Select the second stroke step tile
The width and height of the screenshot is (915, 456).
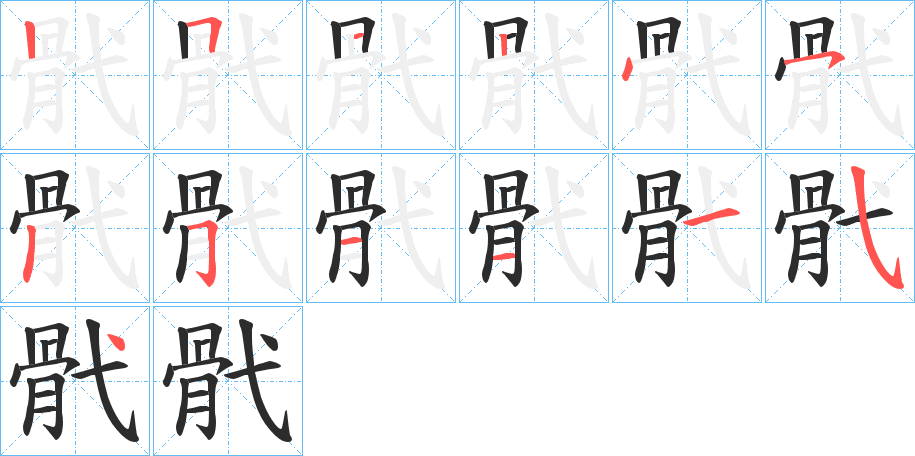tap(228, 75)
